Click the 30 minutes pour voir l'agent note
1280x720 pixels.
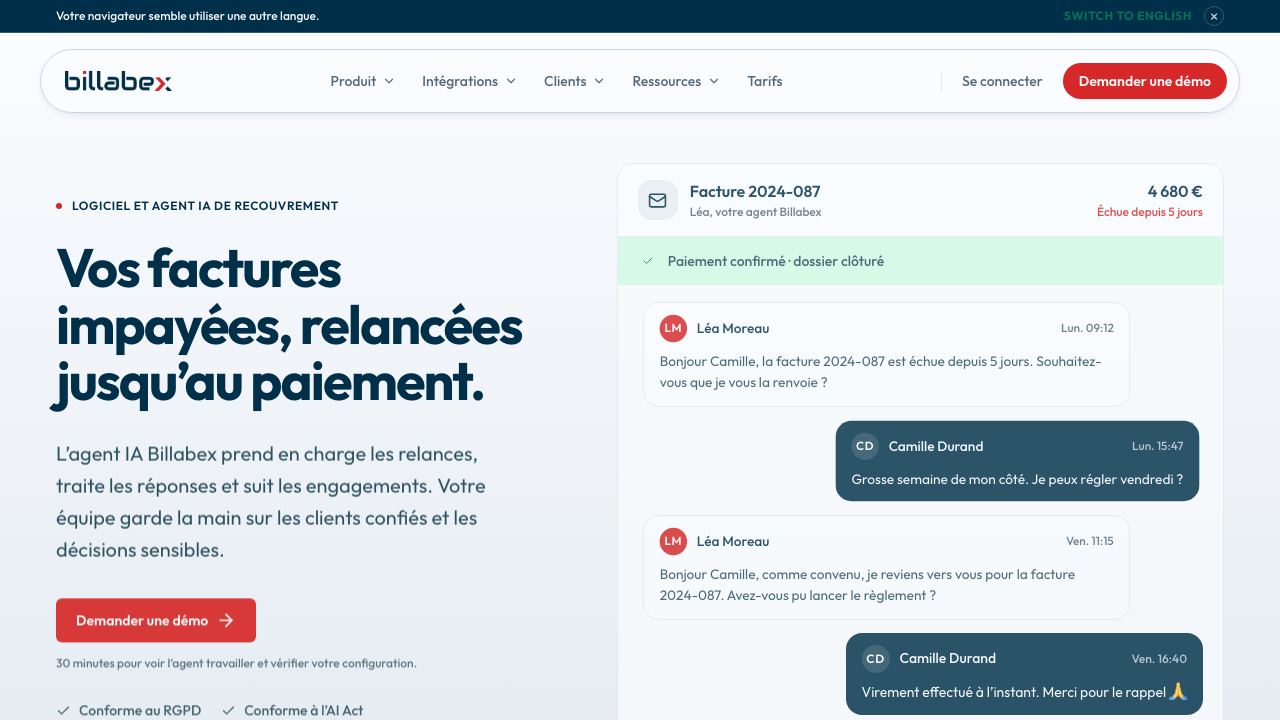236,663
